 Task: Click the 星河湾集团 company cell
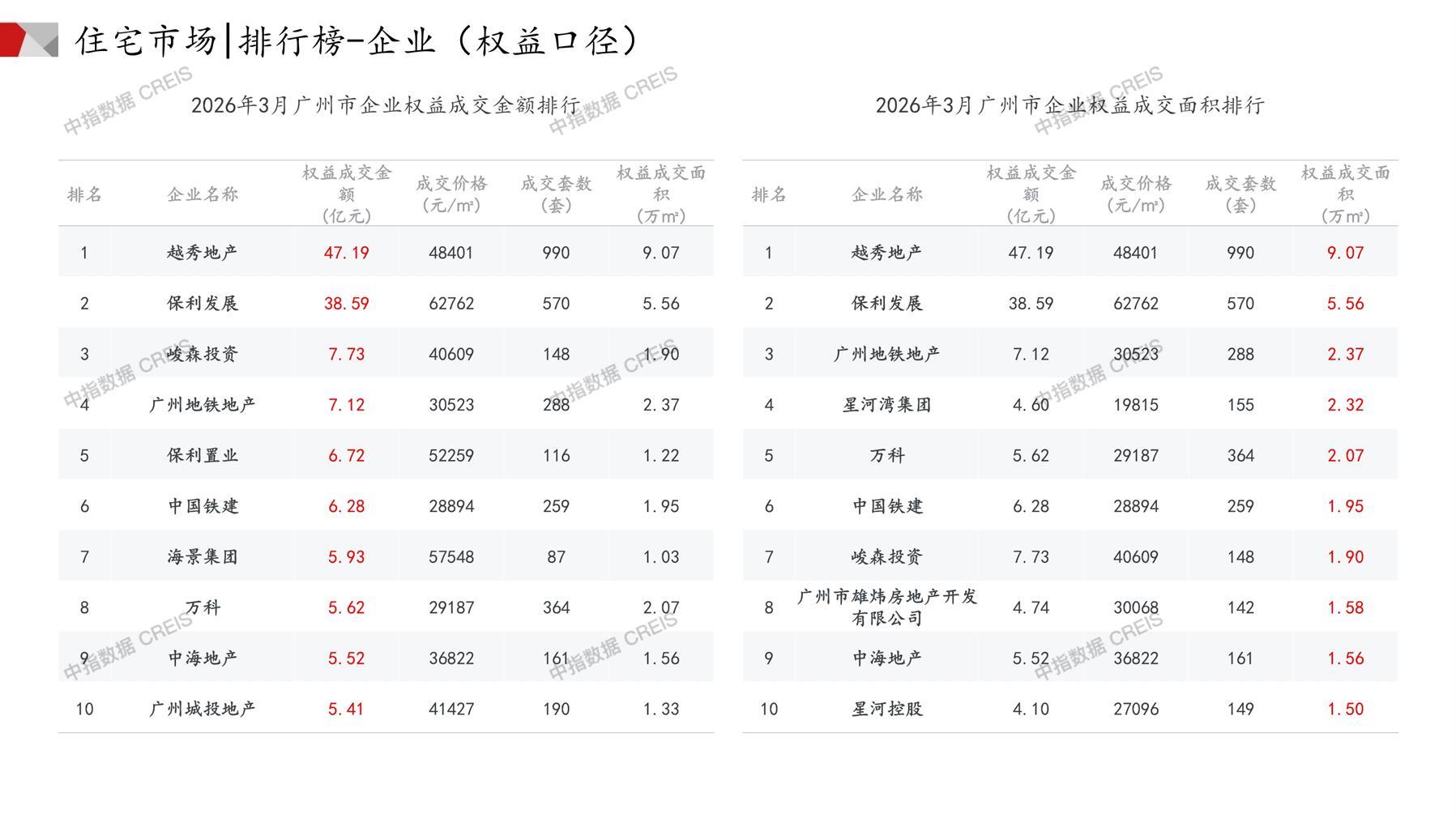(x=886, y=405)
